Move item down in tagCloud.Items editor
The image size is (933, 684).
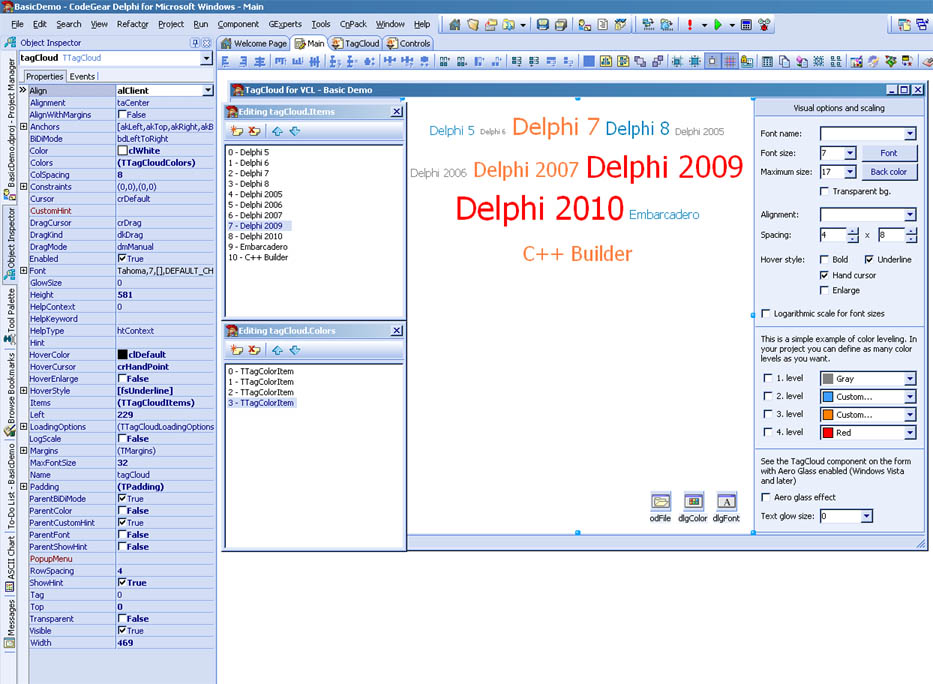click(295, 131)
